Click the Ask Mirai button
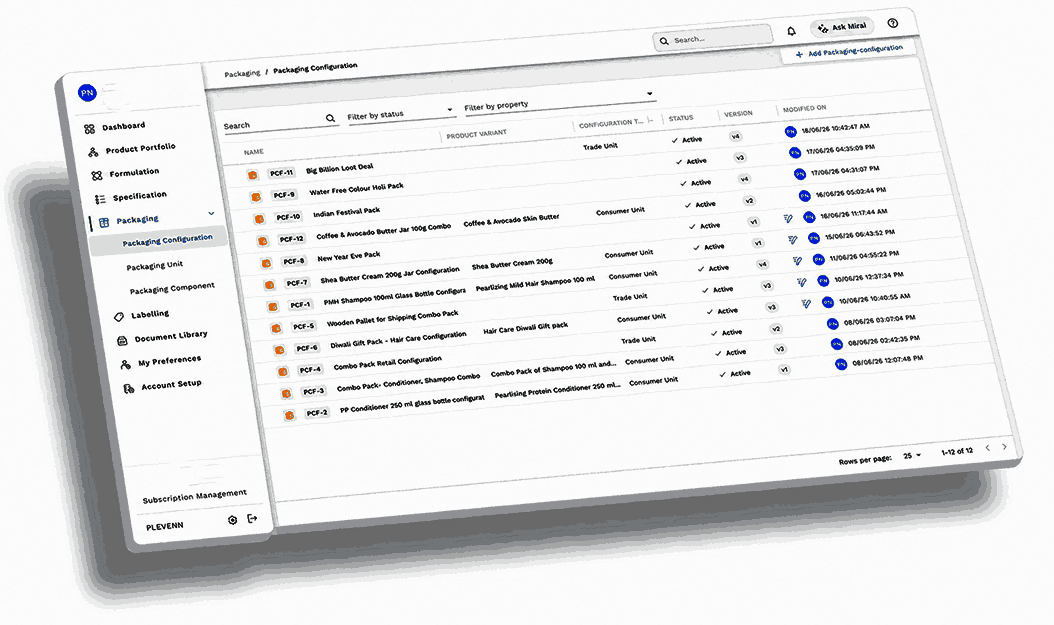The height and width of the screenshot is (625, 1054). 842,28
